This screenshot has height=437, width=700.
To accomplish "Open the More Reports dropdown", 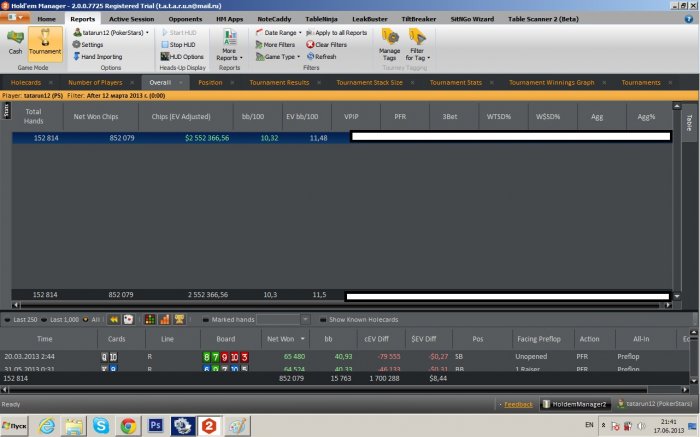I will click(x=229, y=45).
